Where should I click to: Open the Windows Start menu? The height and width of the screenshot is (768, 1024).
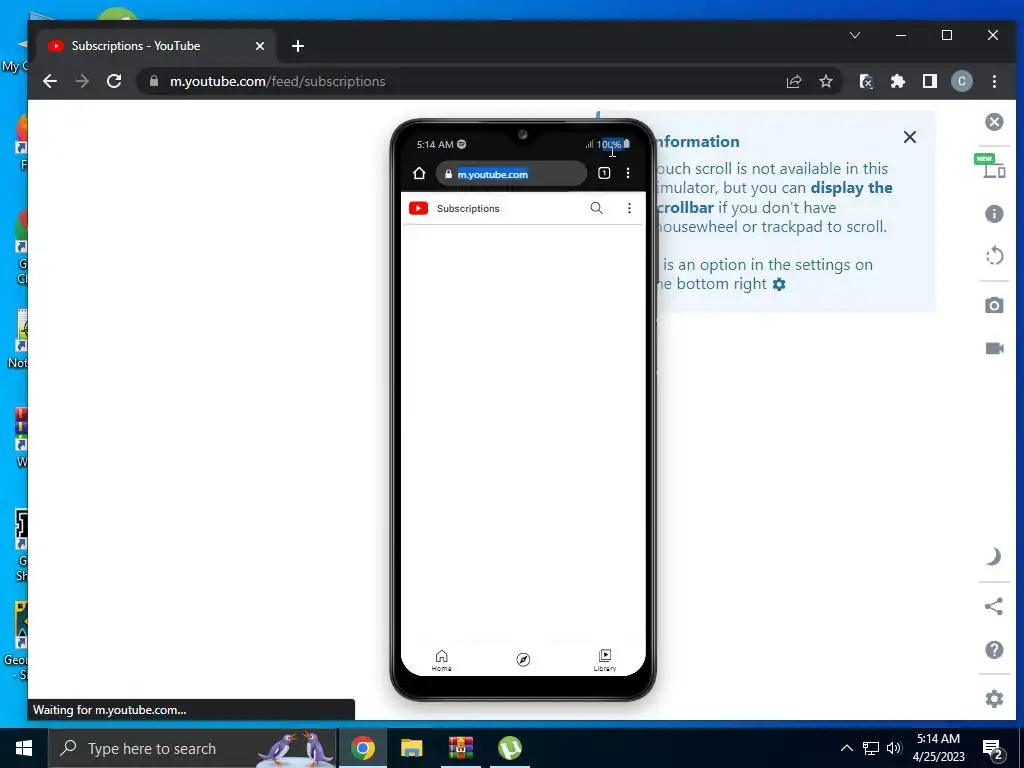(x=24, y=748)
